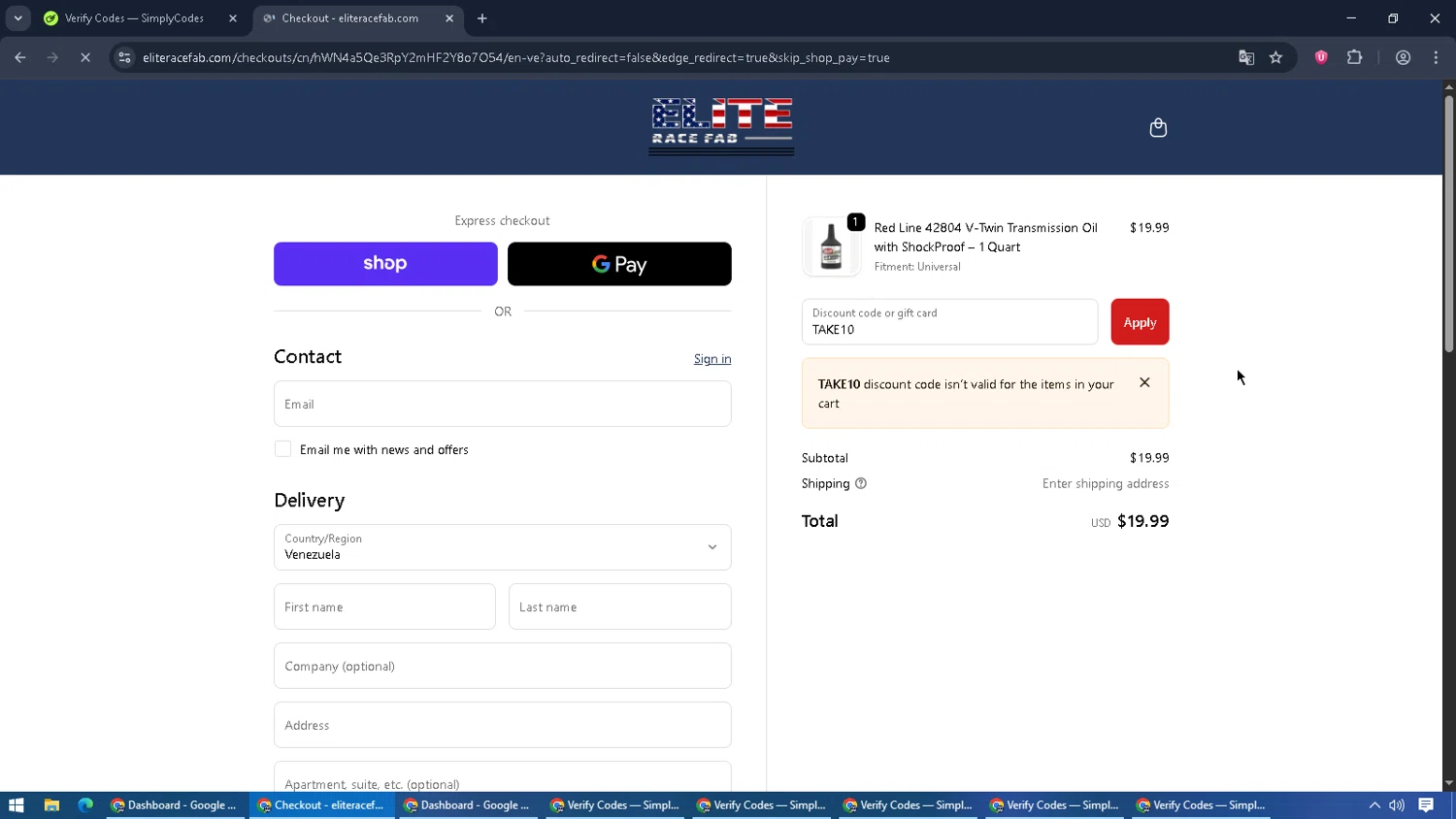
Task: Click the discount code or gift card field
Action: tap(950, 322)
